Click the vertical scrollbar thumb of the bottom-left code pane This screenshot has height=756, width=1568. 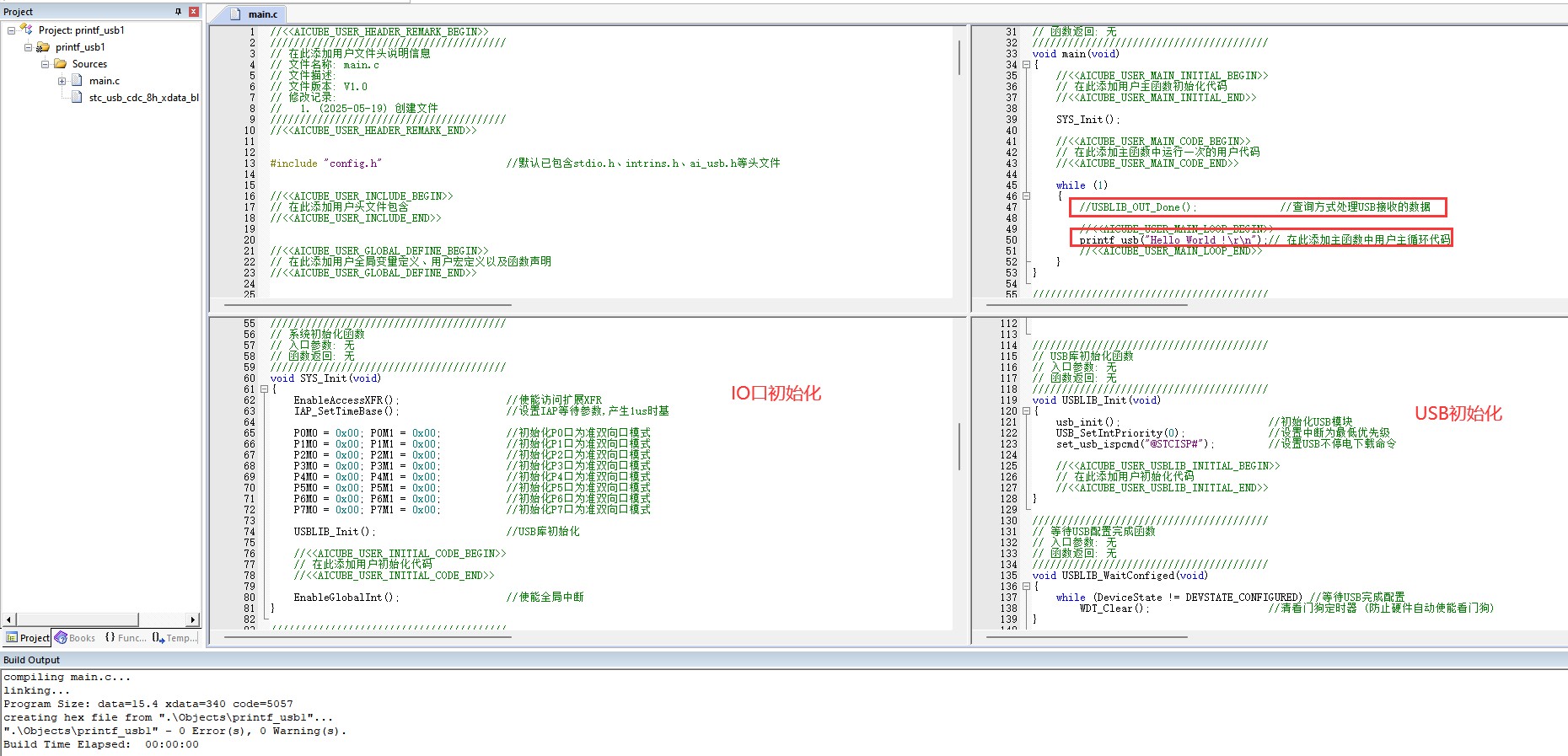tap(959, 446)
